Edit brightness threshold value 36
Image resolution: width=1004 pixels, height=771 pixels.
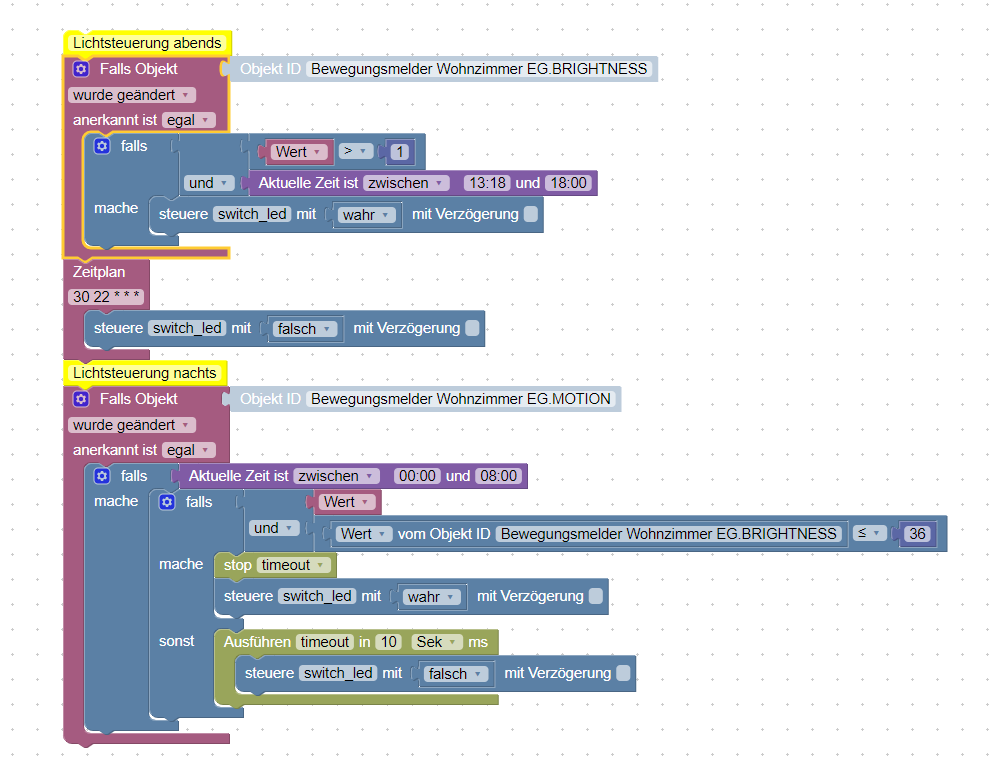click(x=917, y=534)
